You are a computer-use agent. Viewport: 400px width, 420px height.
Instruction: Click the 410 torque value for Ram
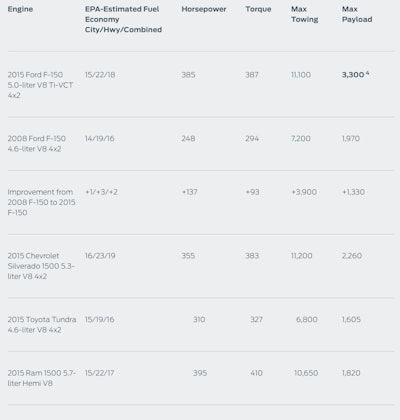(x=256, y=373)
